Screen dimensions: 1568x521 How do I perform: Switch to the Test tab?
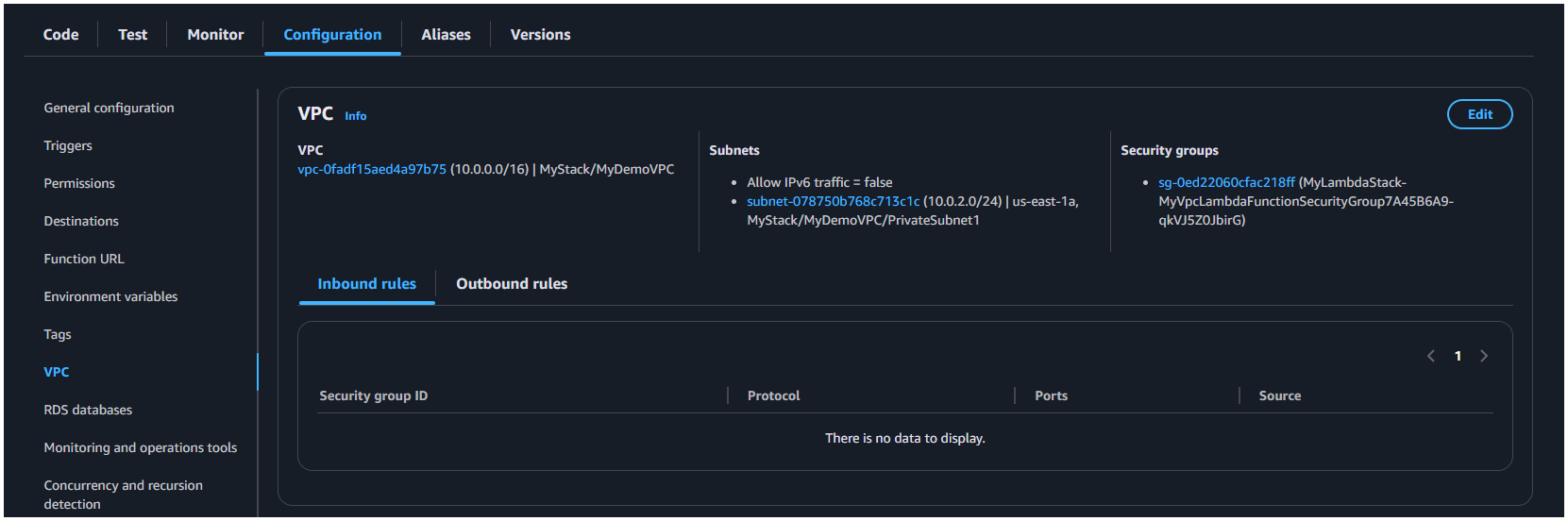(132, 35)
